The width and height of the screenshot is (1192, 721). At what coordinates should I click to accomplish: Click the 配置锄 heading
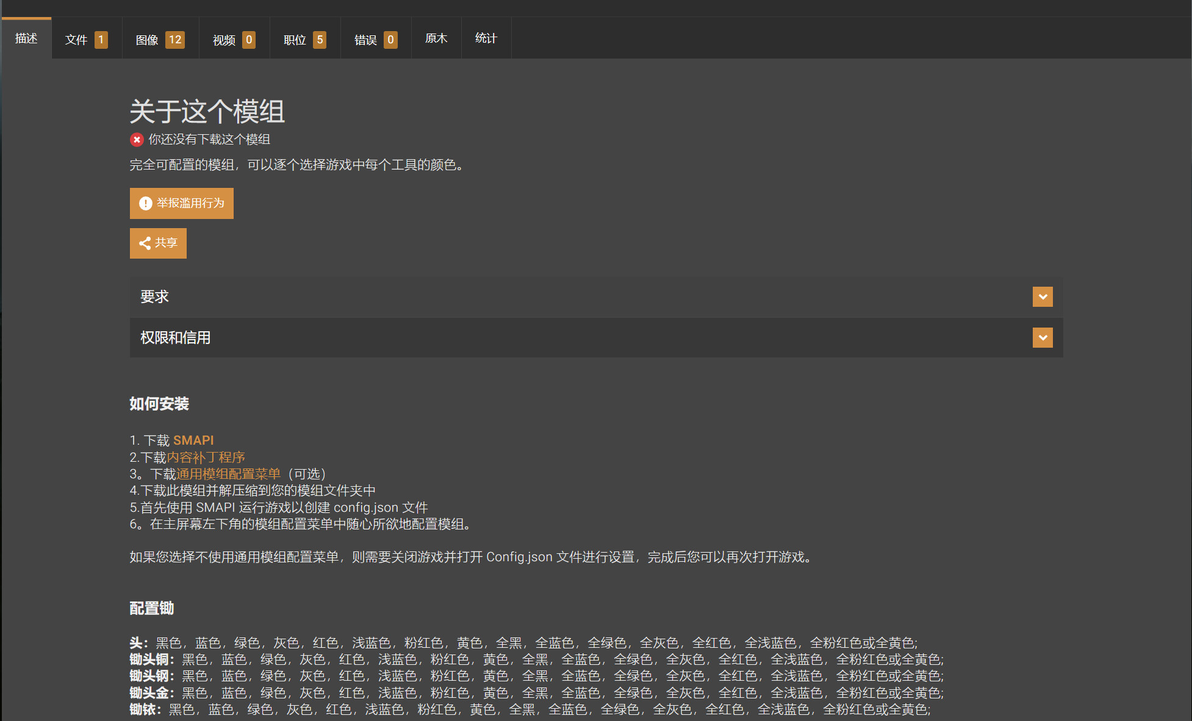coord(151,608)
